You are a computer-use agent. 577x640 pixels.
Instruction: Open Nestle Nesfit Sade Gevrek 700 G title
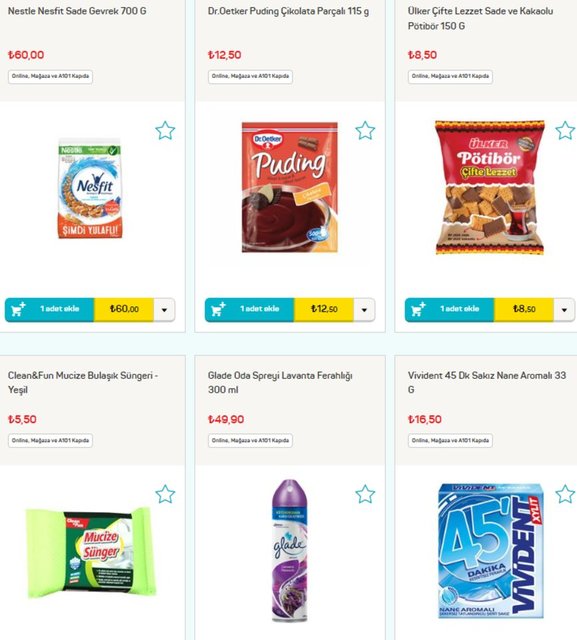(x=77, y=11)
